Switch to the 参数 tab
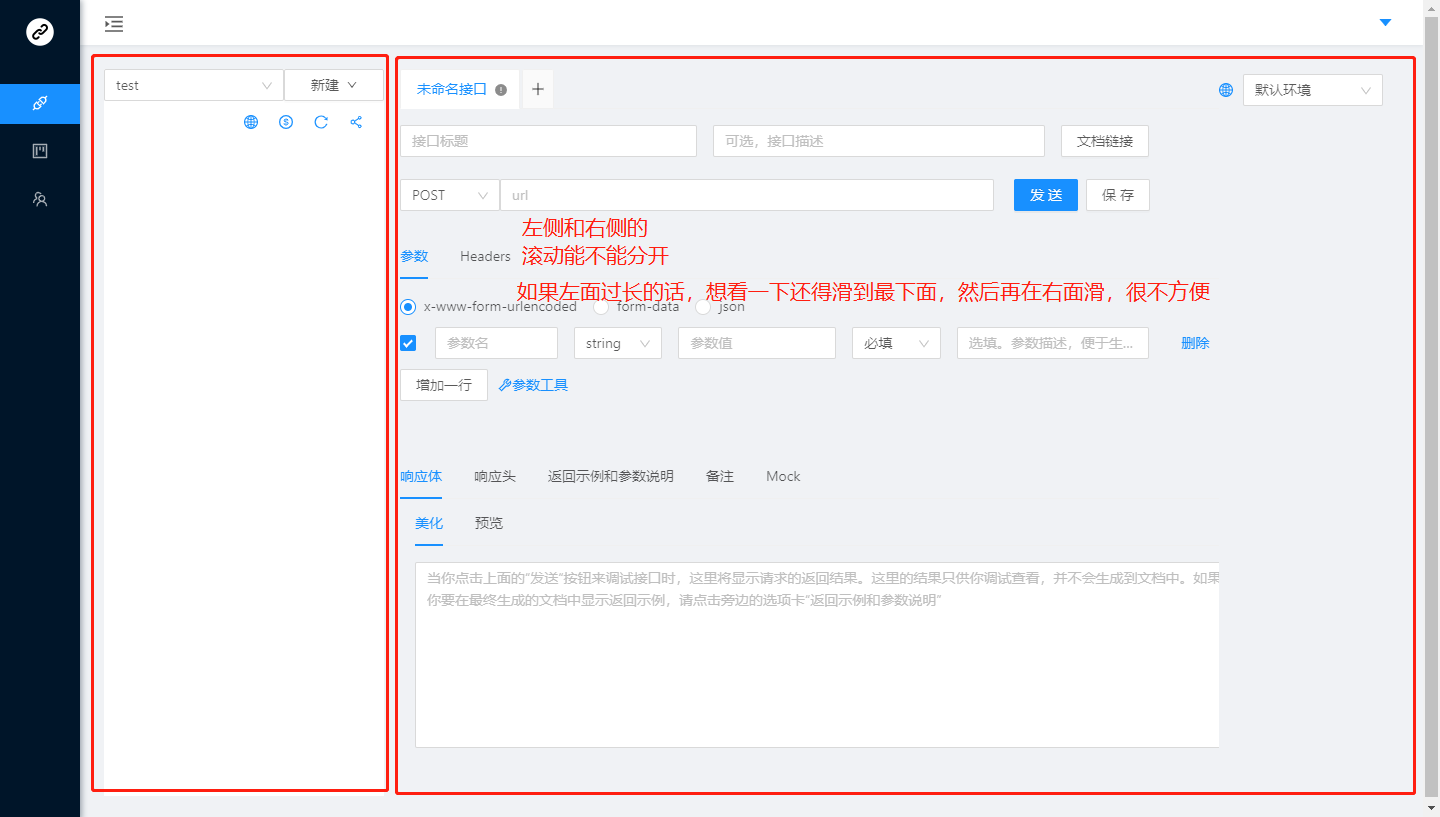The image size is (1440, 817). pyautogui.click(x=414, y=256)
